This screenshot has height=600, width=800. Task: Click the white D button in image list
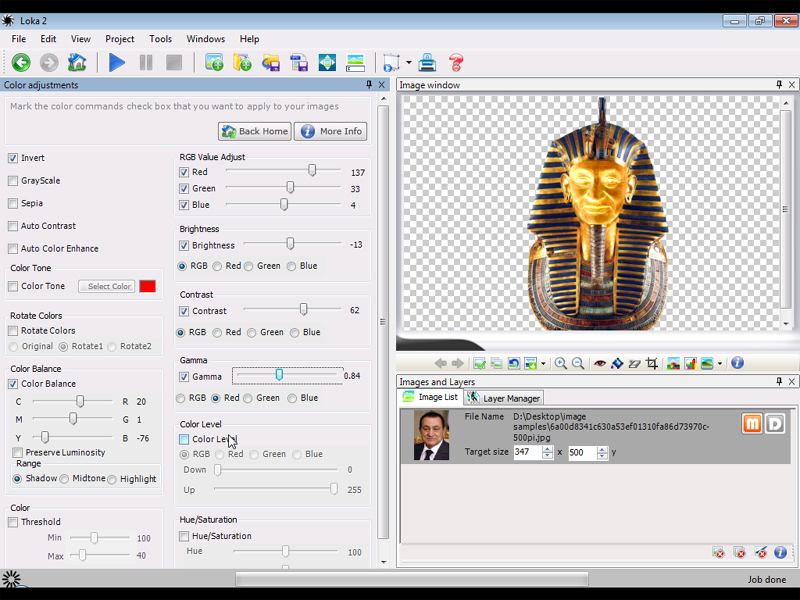pos(774,423)
